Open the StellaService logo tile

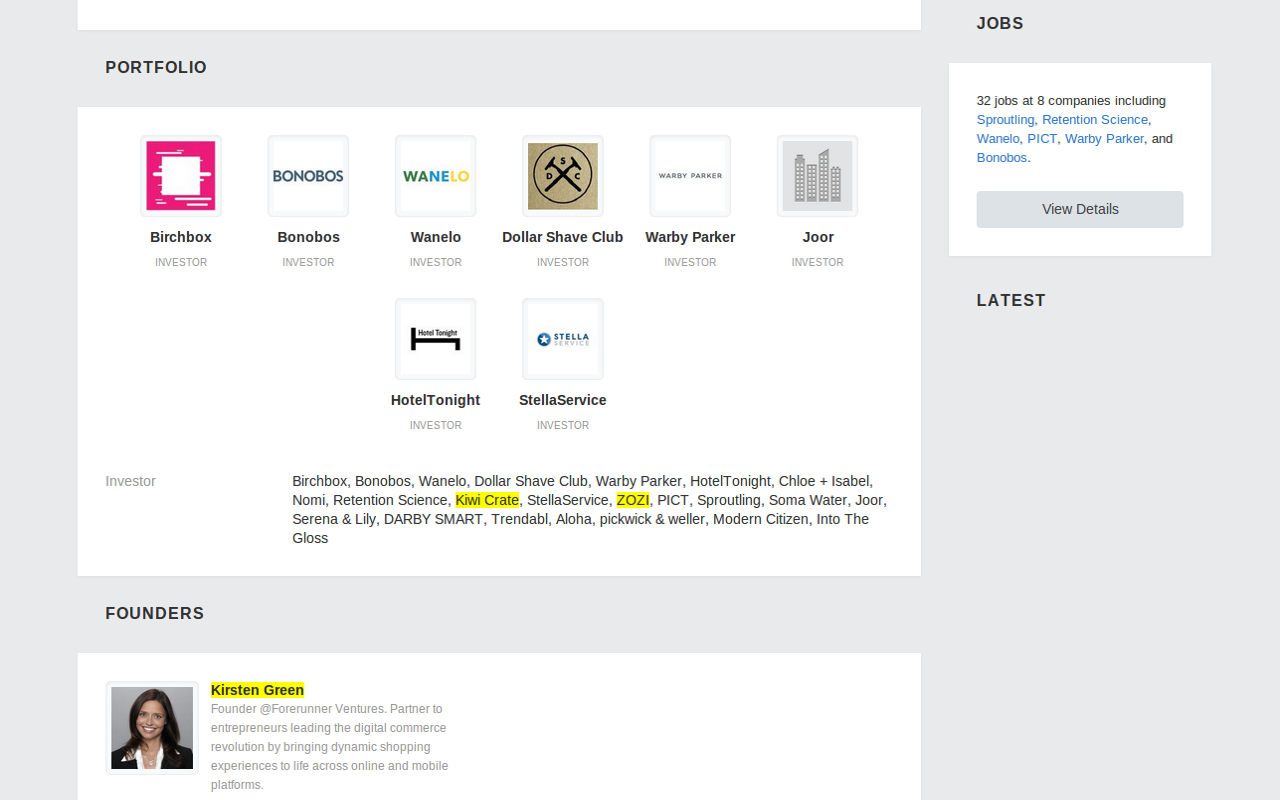point(563,339)
